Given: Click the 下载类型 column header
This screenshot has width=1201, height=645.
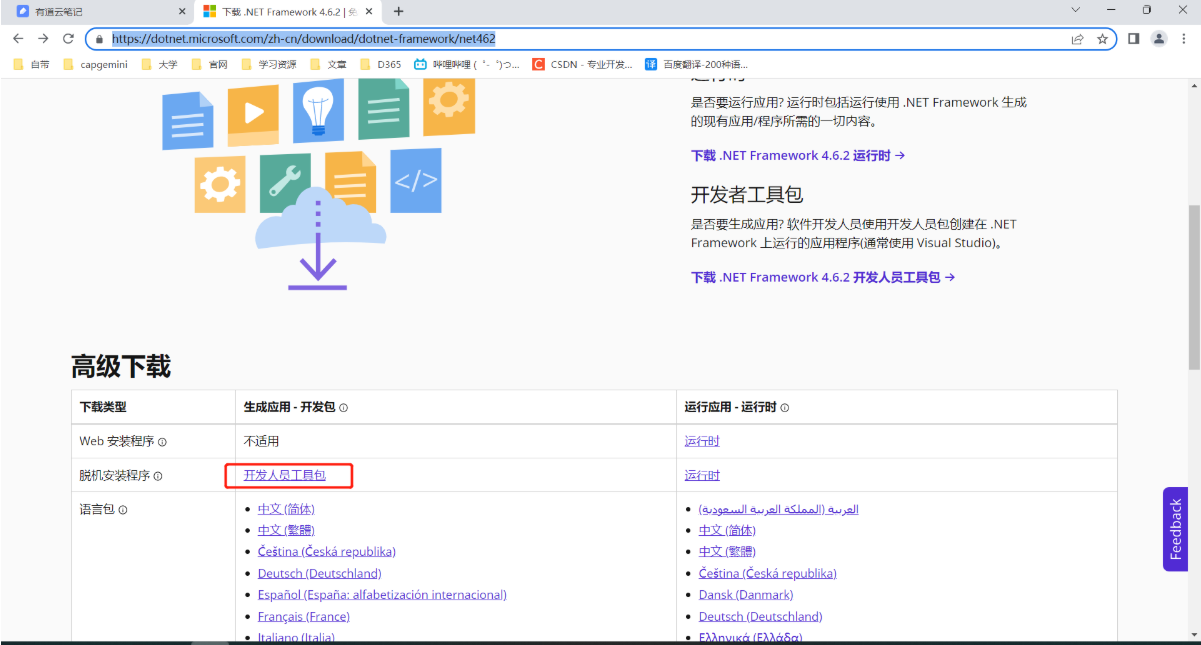Looking at the screenshot, I should [103, 407].
